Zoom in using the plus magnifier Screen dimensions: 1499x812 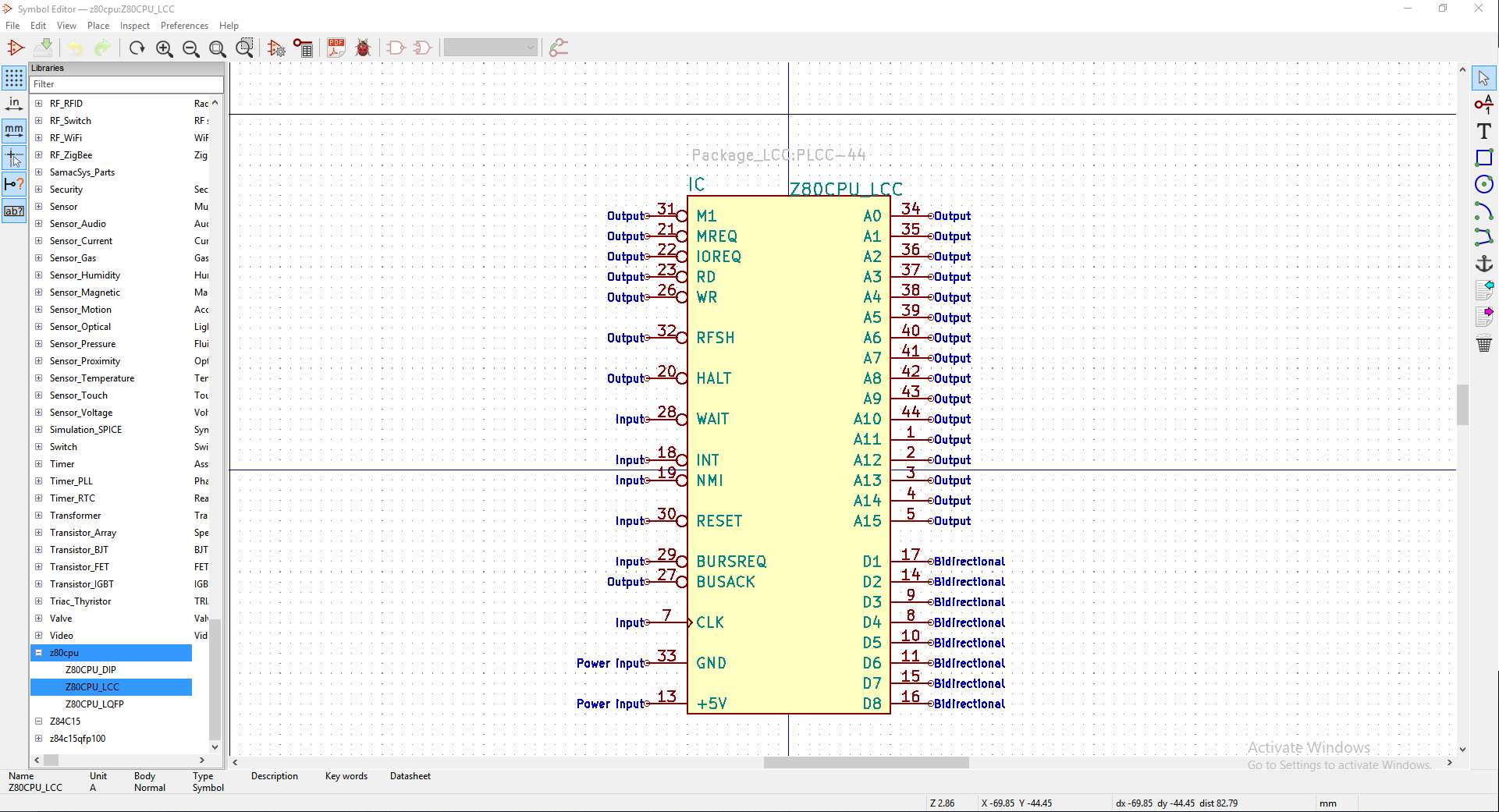coord(164,48)
